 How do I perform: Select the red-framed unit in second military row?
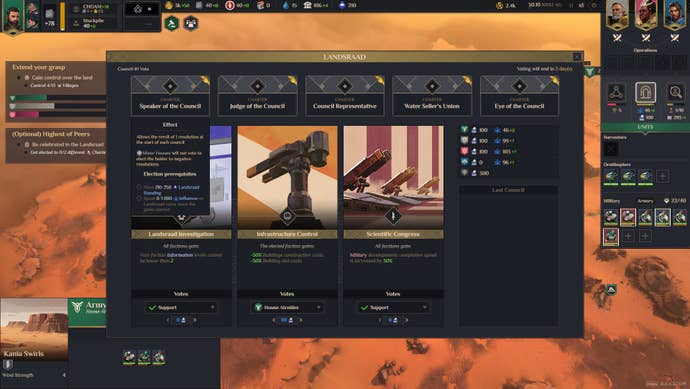tap(611, 237)
